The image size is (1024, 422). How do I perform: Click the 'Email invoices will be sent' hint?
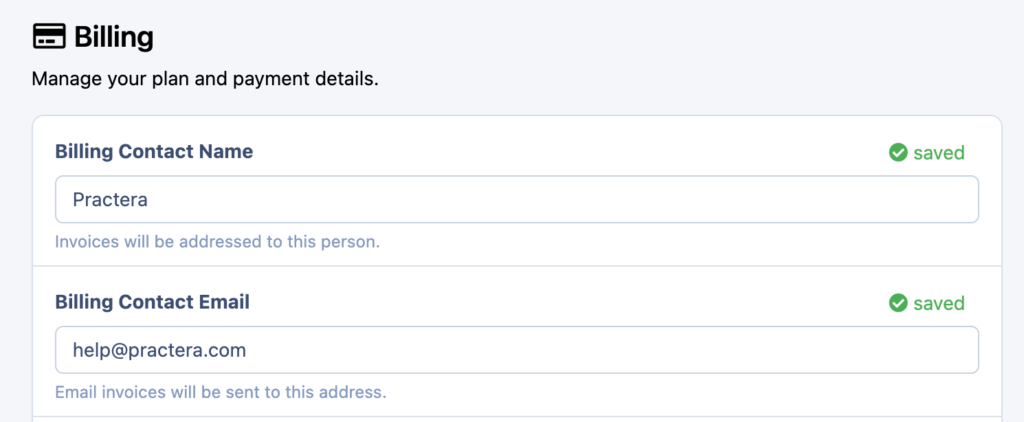click(220, 392)
